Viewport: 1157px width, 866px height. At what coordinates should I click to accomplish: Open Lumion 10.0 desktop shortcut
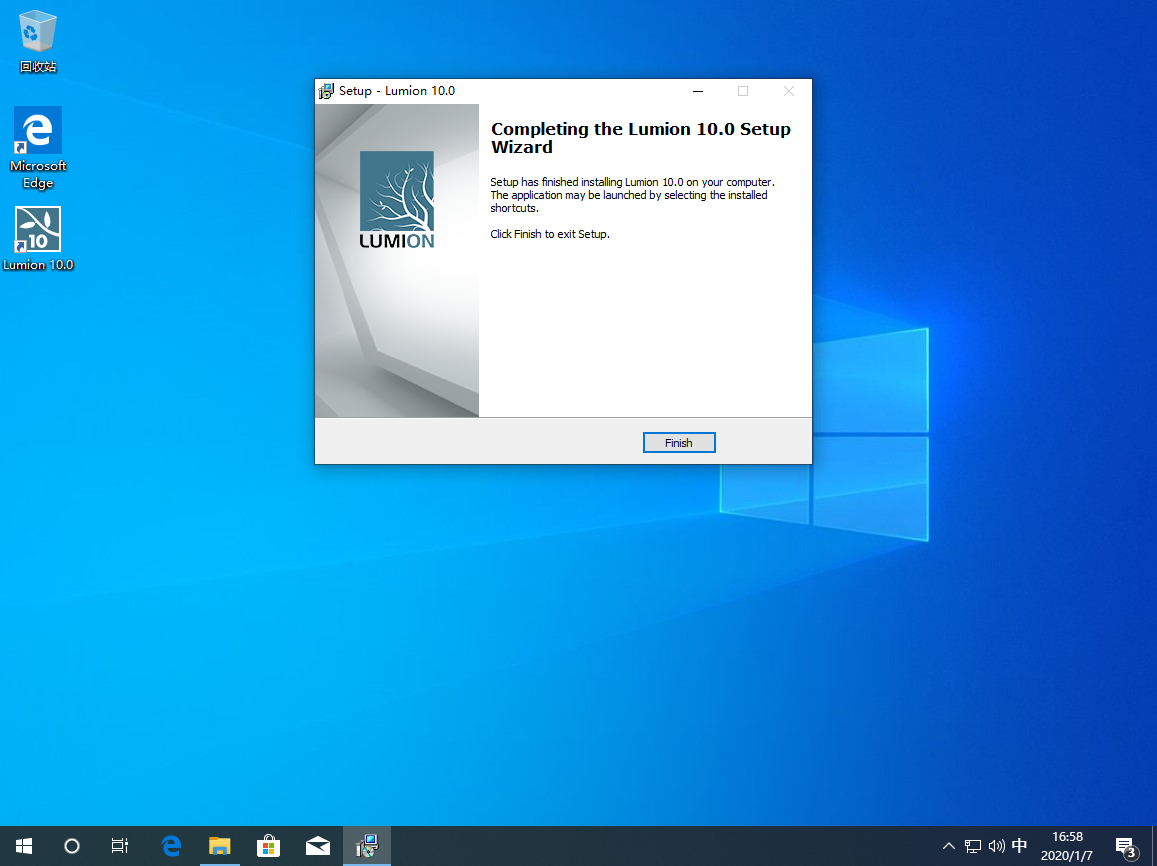[x=38, y=239]
